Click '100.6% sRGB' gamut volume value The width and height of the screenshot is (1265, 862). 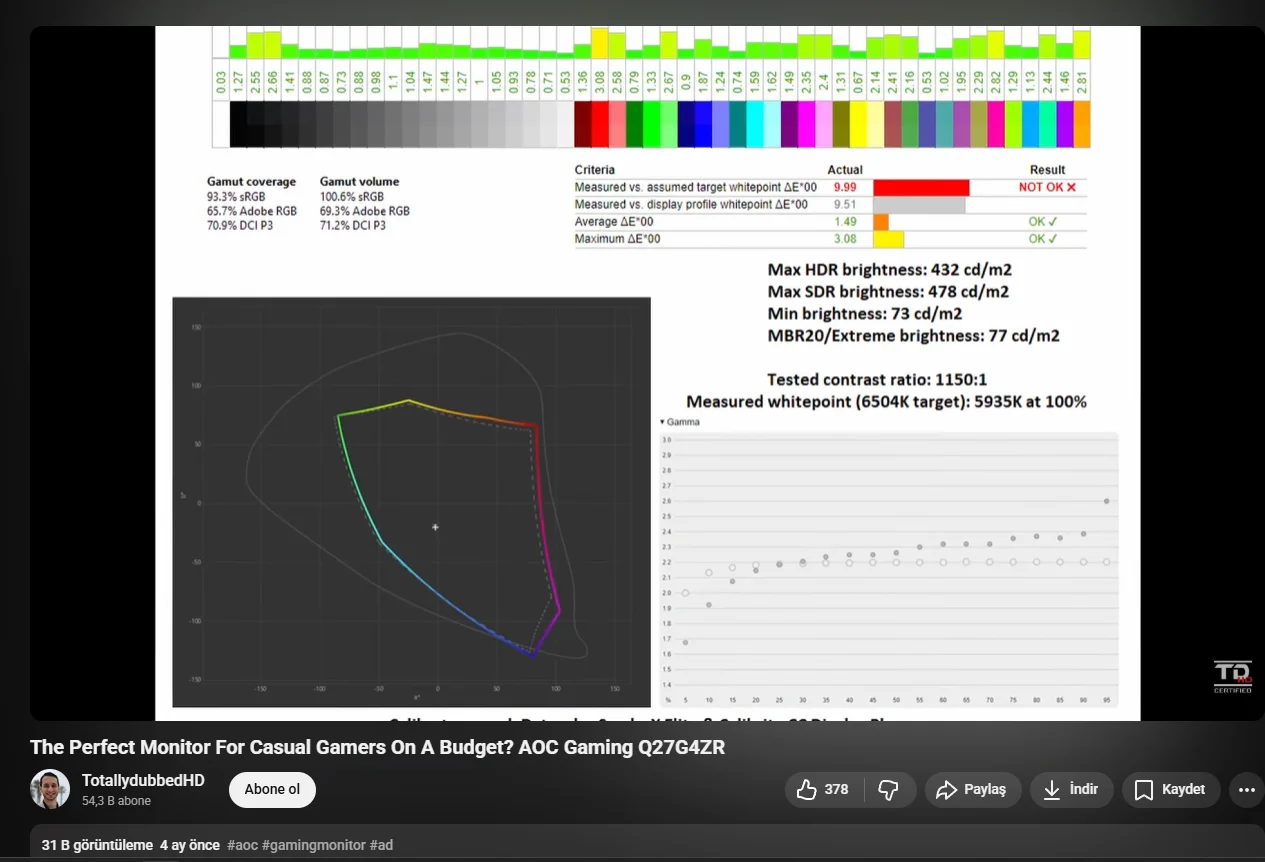[352, 197]
